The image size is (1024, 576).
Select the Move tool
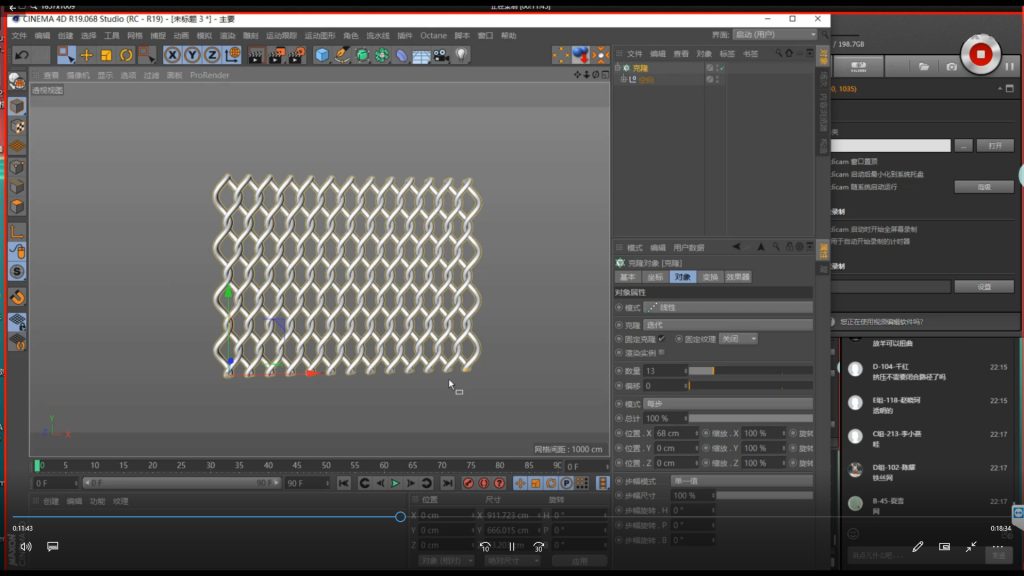[86, 55]
